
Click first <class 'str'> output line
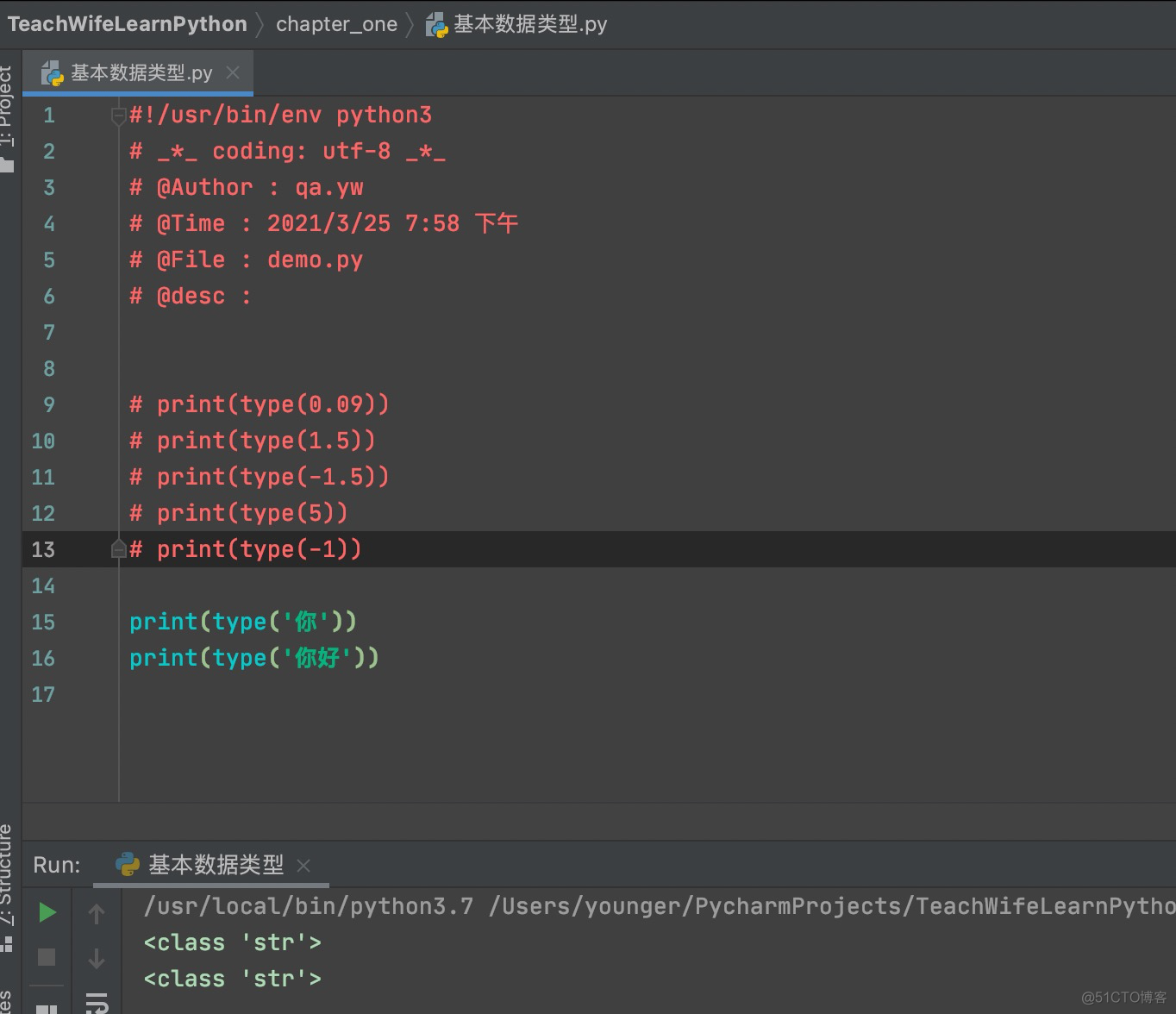[x=233, y=942]
